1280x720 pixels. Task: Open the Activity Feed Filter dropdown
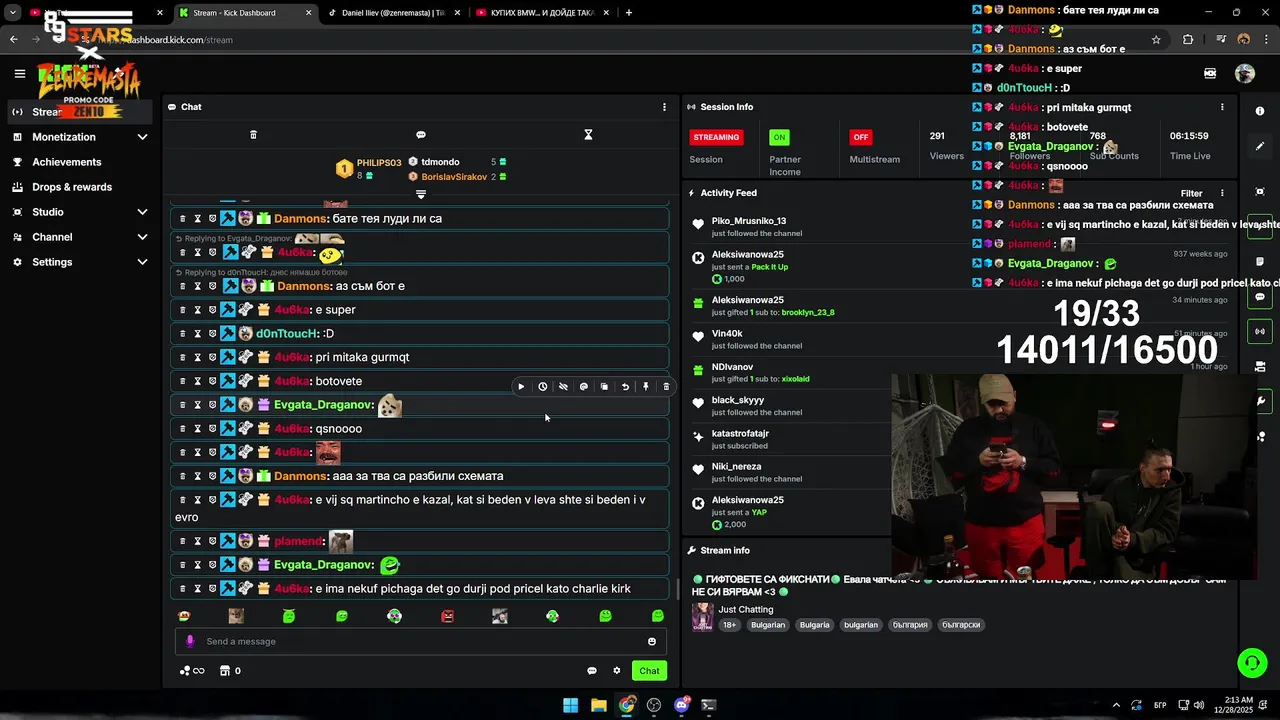[x=1191, y=194]
